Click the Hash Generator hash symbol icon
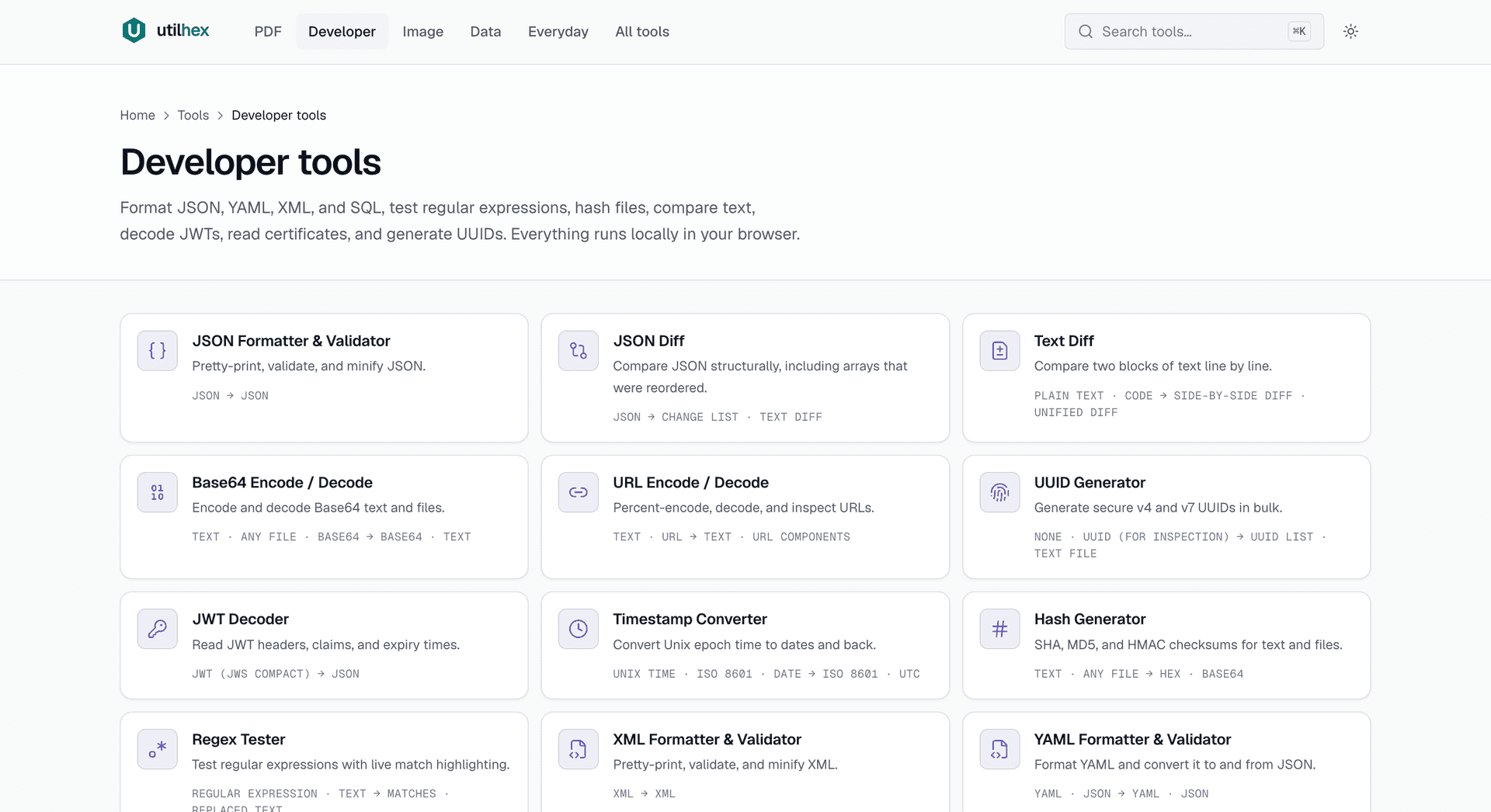1491x812 pixels. (x=999, y=629)
